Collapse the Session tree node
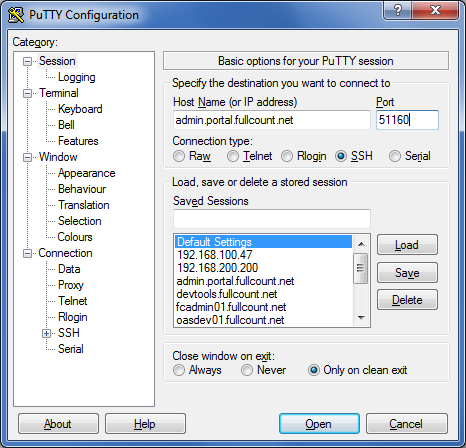This screenshot has height=448, width=466. [27, 61]
